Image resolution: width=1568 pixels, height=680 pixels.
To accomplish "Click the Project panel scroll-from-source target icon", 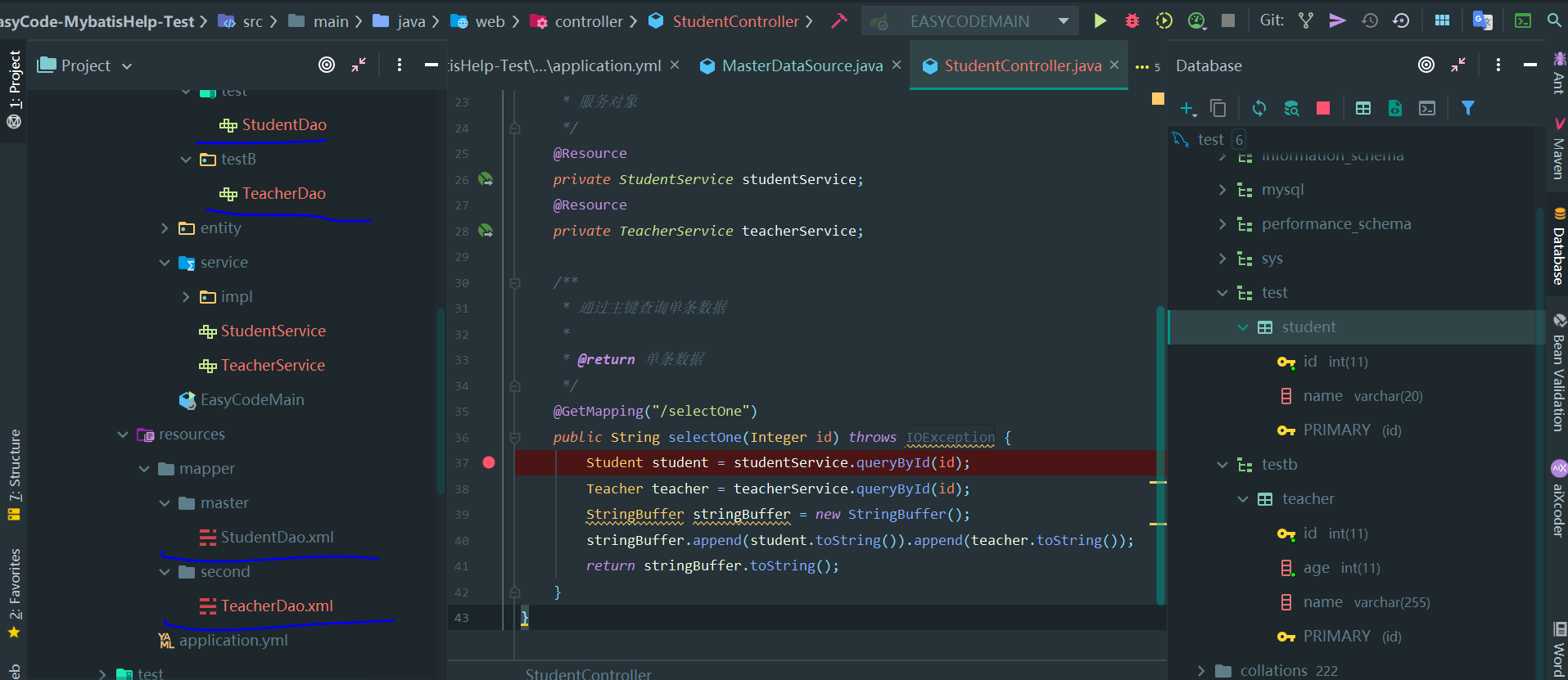I will (x=327, y=65).
